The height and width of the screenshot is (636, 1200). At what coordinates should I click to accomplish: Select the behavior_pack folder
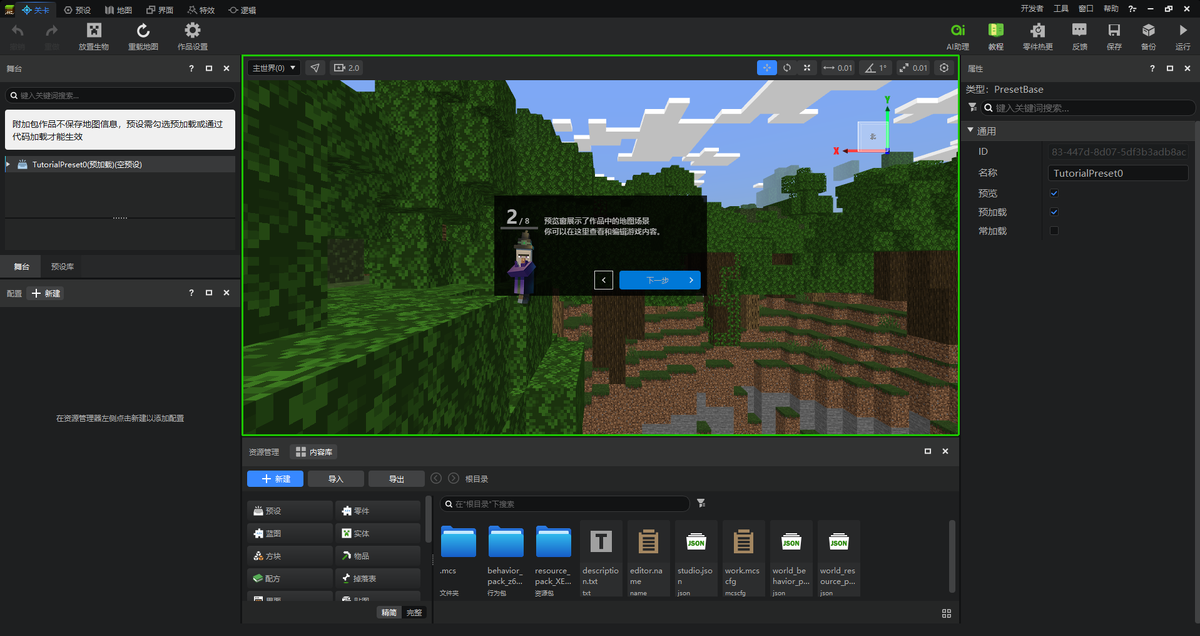(x=506, y=559)
